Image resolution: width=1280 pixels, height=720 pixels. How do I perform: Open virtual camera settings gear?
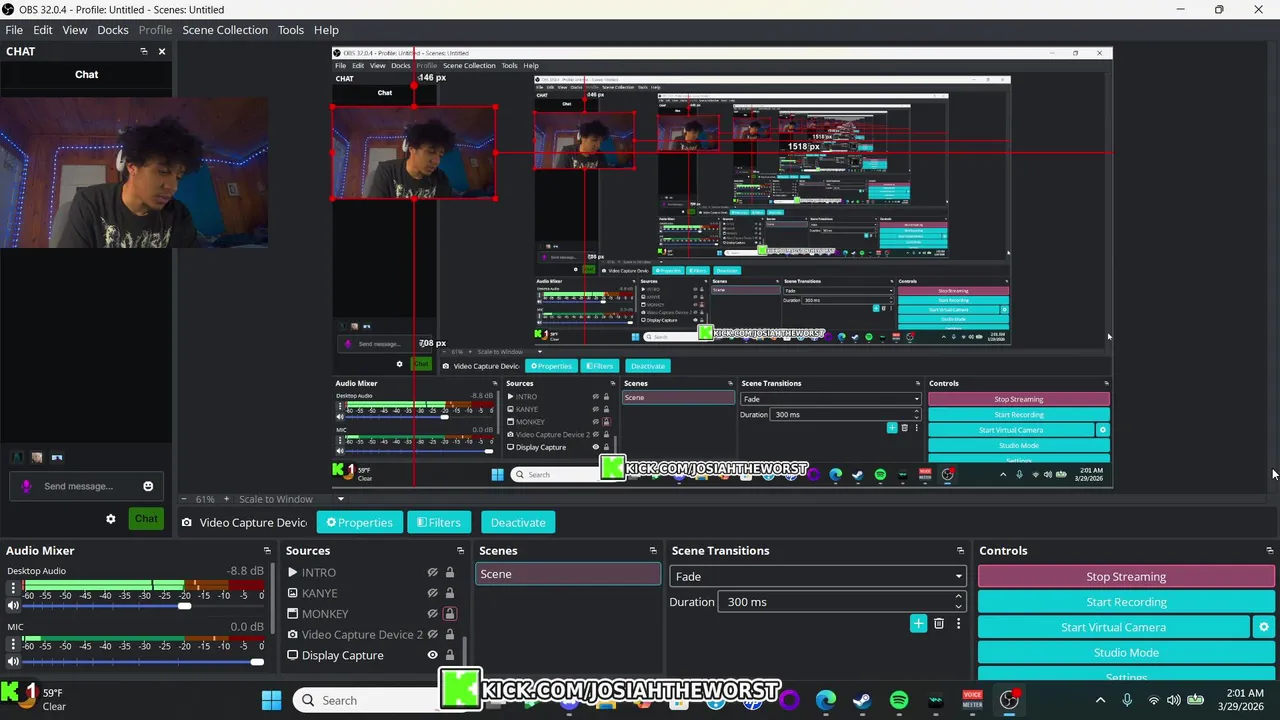[1264, 627]
